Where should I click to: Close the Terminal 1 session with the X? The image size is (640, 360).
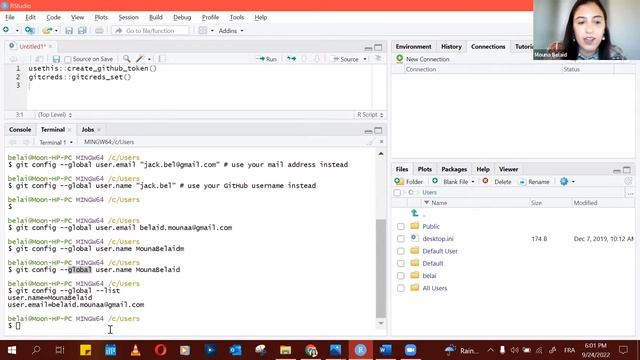click(381, 142)
